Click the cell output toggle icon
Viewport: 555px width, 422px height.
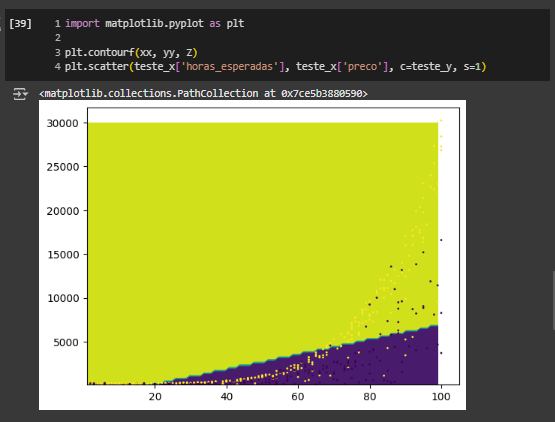coord(20,94)
